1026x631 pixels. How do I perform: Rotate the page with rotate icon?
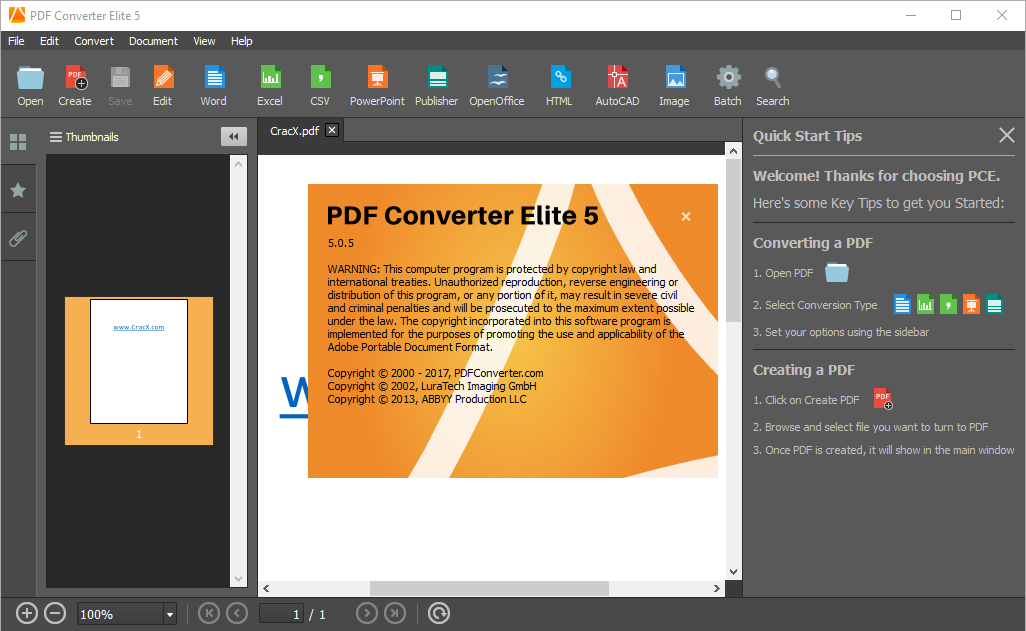click(439, 613)
